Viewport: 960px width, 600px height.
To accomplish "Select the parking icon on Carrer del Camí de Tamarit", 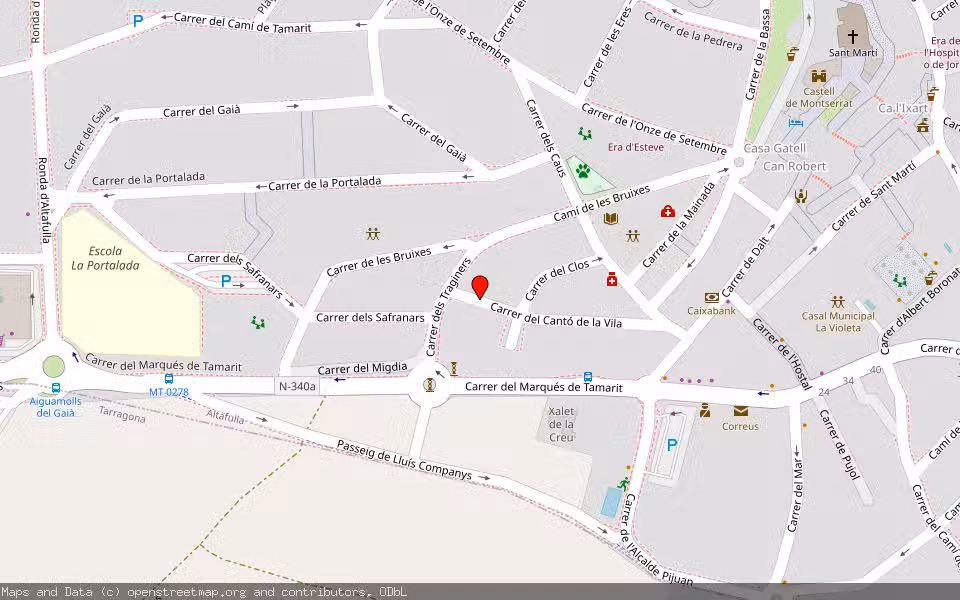I will (138, 21).
